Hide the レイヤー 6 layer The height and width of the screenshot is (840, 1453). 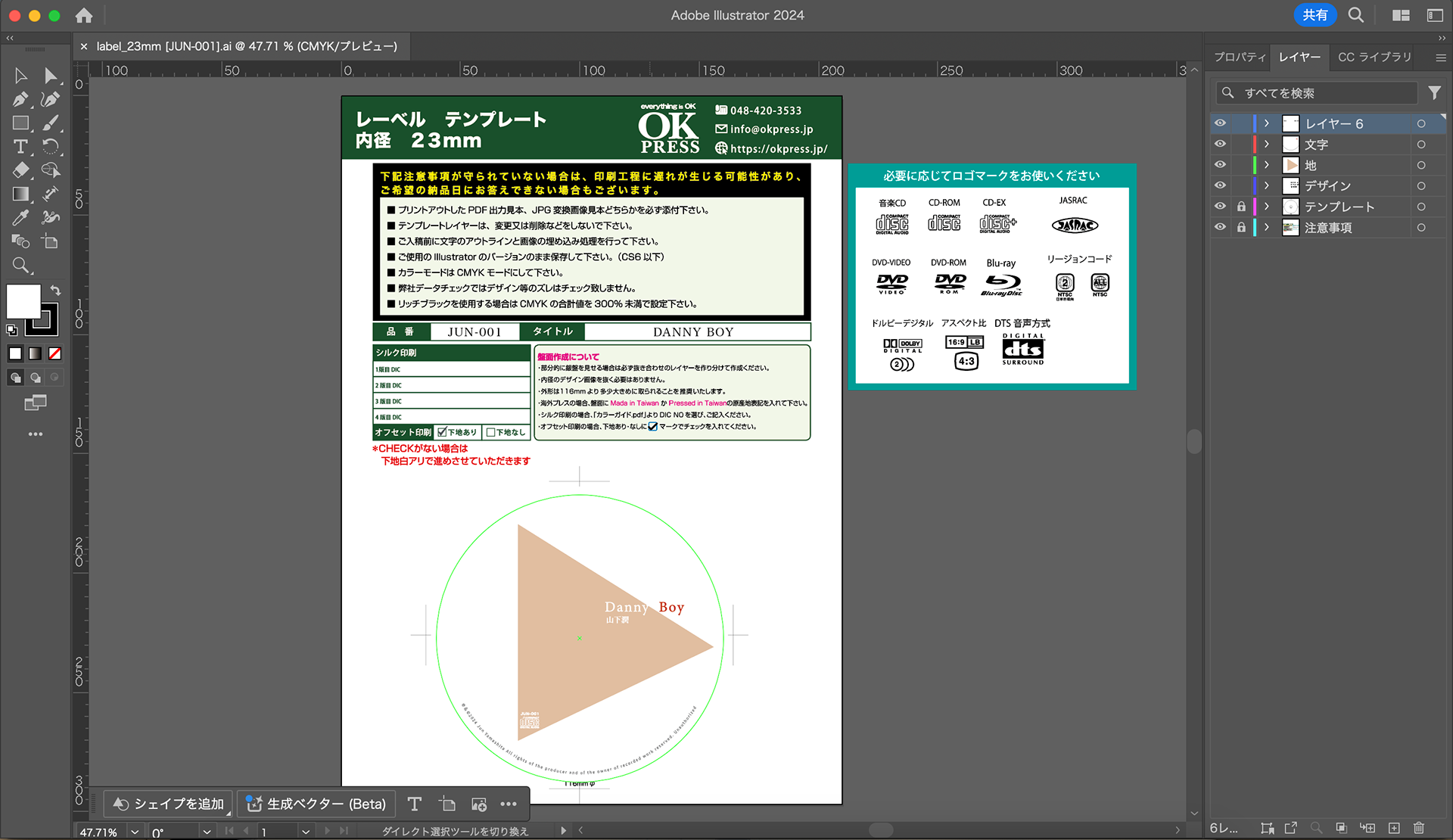click(x=1220, y=123)
